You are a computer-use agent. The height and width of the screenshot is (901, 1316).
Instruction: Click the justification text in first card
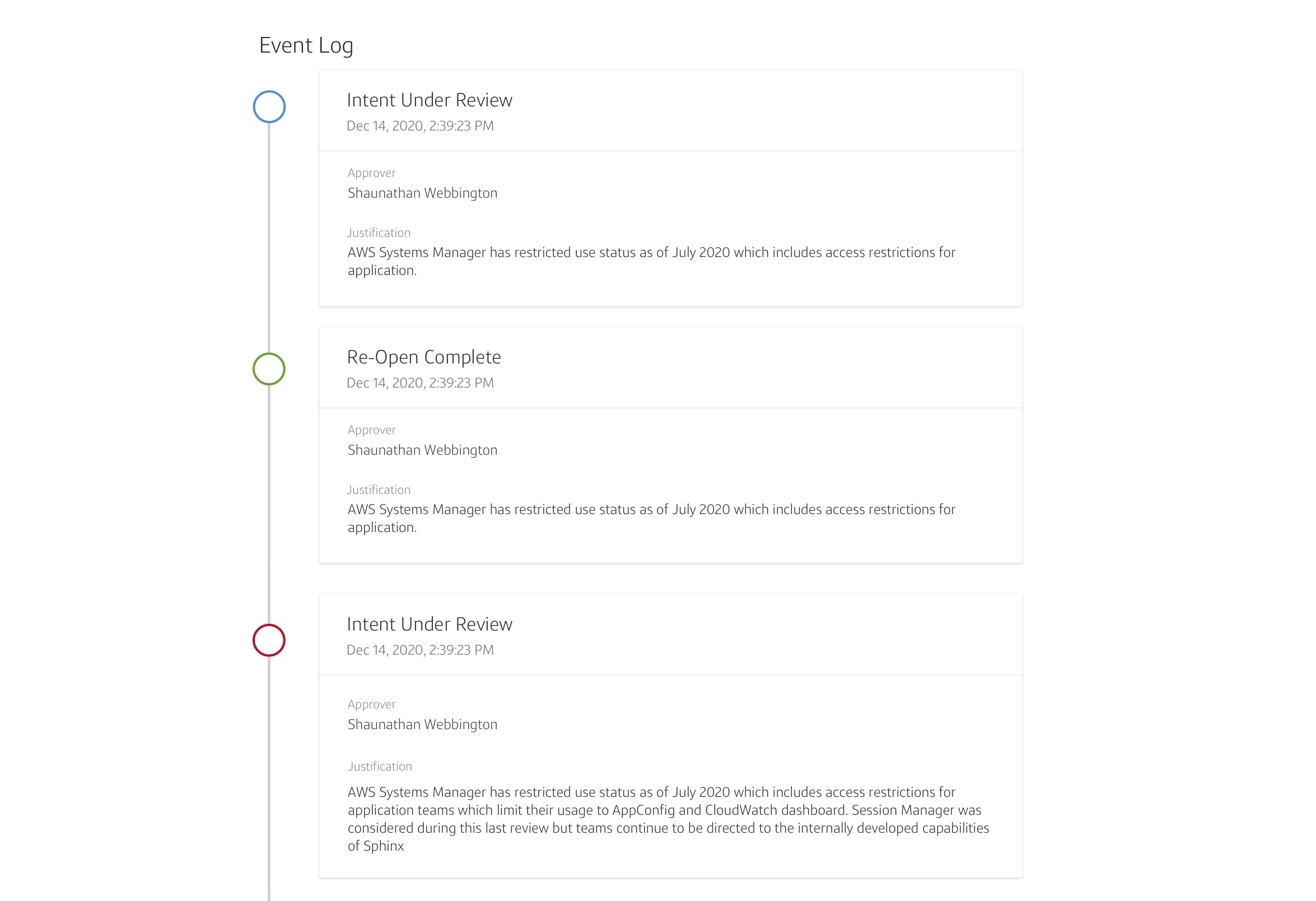[x=651, y=261]
